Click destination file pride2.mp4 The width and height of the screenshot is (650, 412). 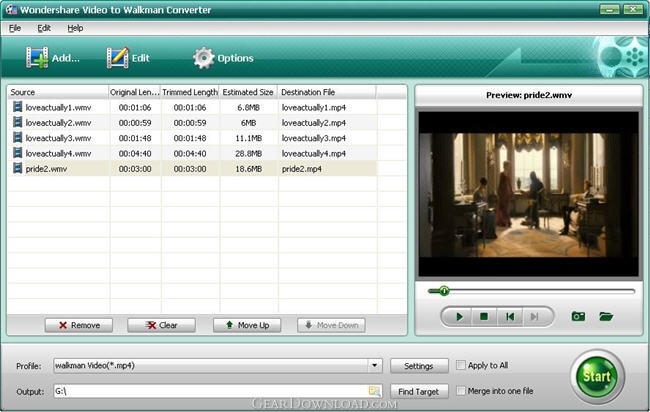302,169
